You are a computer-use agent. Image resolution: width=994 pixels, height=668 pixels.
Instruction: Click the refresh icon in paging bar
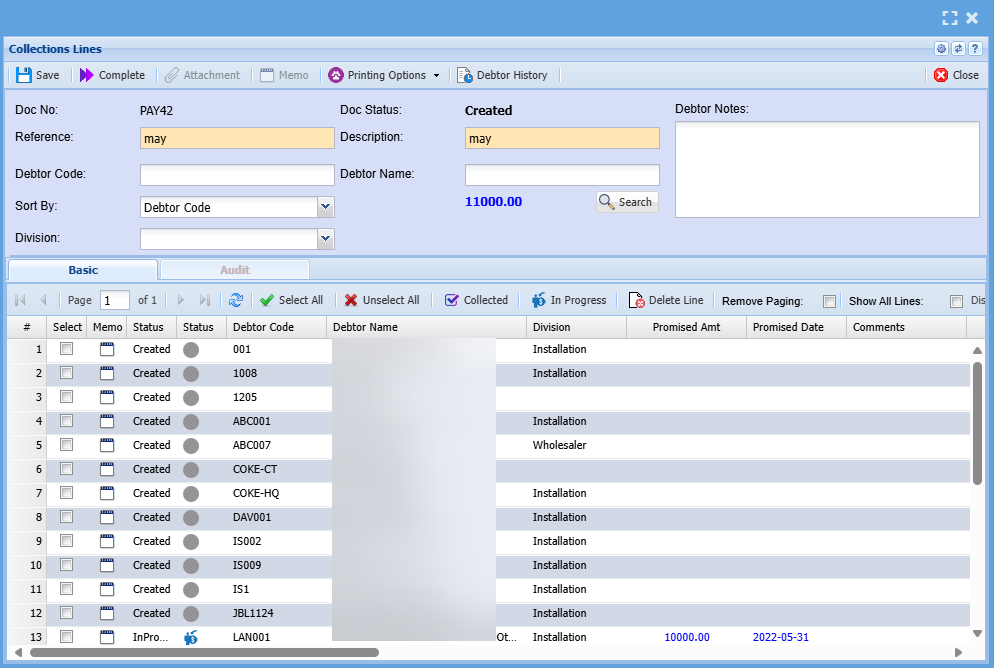point(236,300)
